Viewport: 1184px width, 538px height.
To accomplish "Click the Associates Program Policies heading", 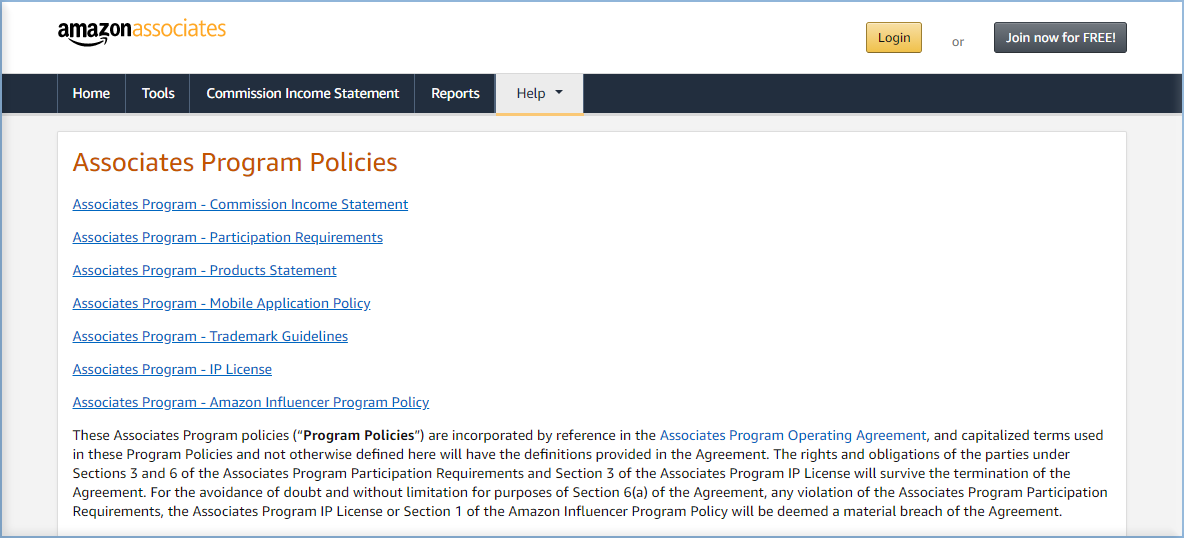I will coord(235,162).
